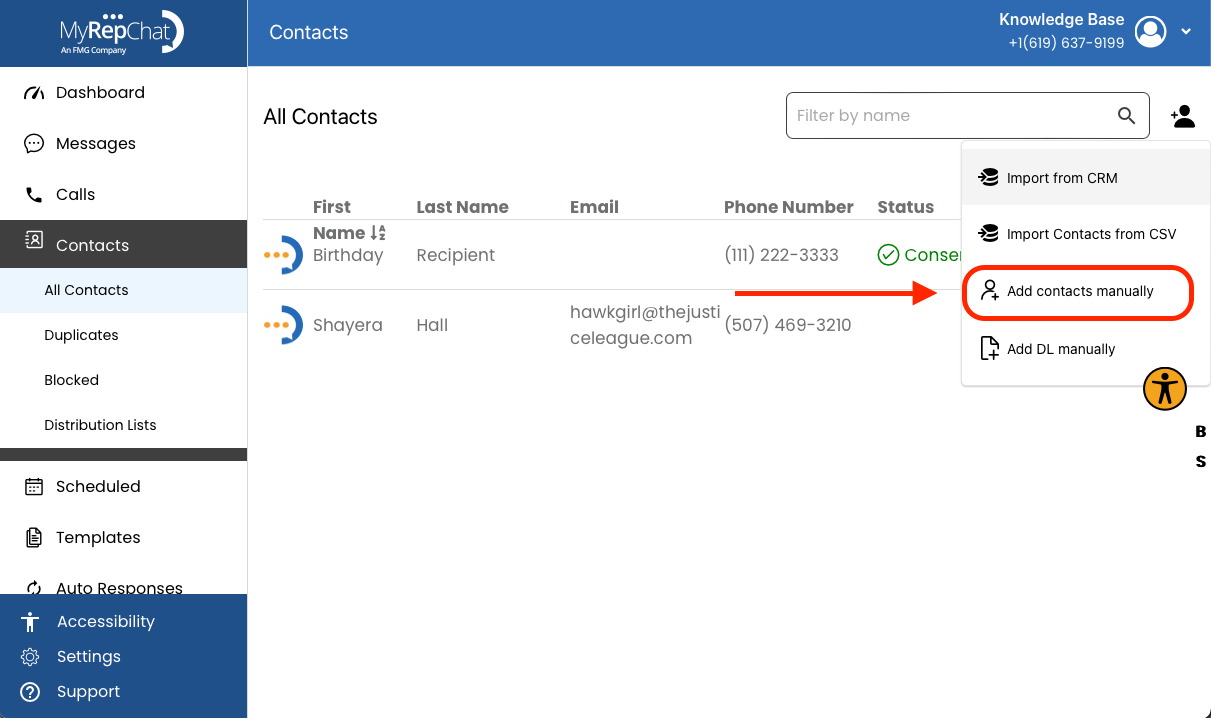The height and width of the screenshot is (718, 1211).
Task: Select Add contacts manually
Action: pyautogui.click(x=1079, y=292)
